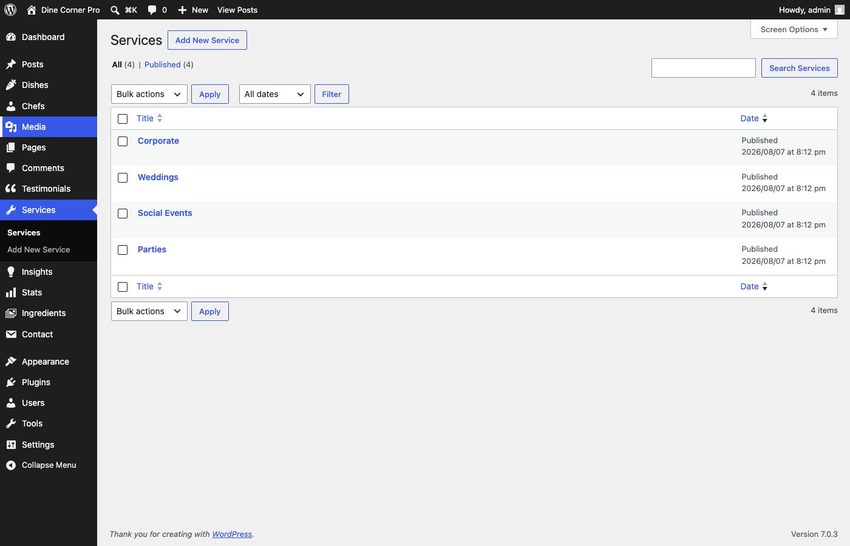Viewport: 850px width, 546px height.
Task: Open the Add New Service submenu item
Action: [38, 249]
